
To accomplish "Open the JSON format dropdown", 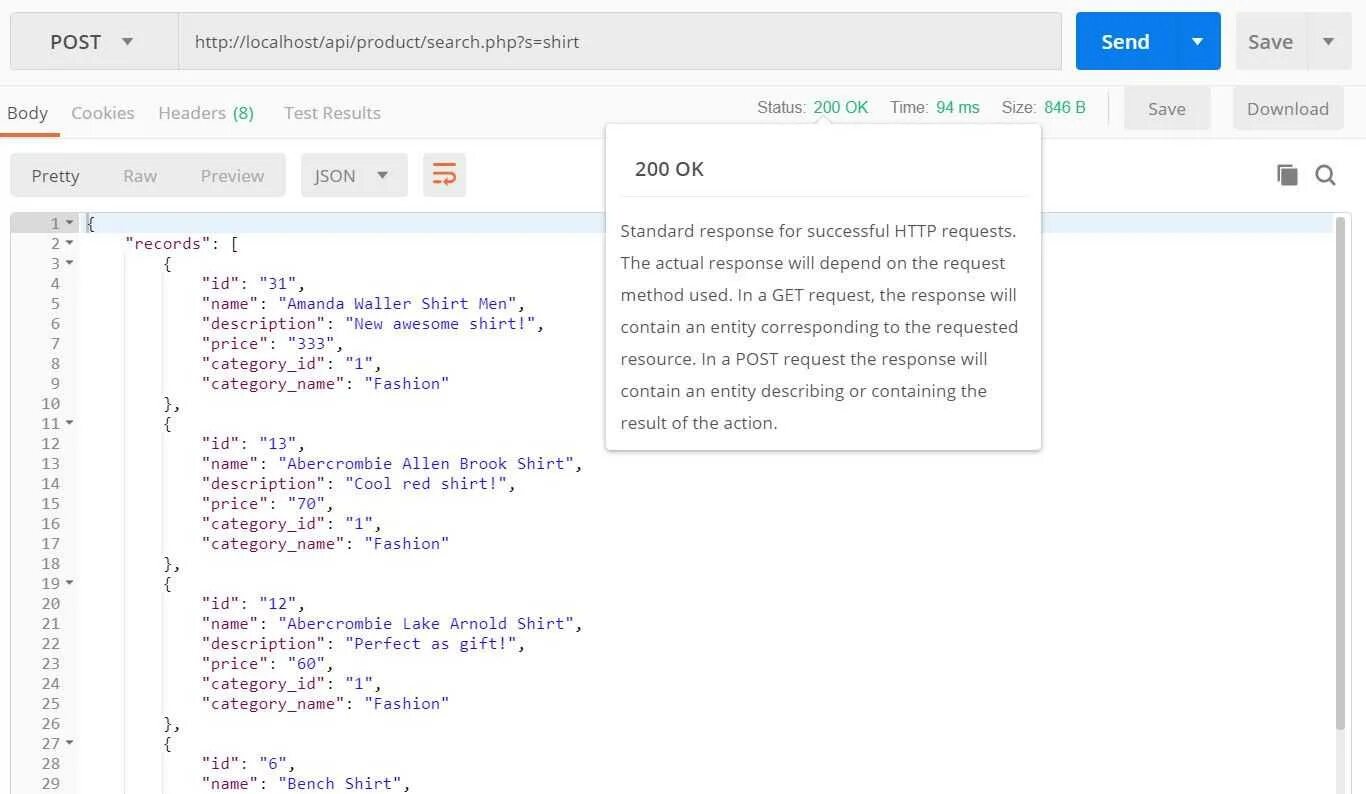I will [x=354, y=175].
